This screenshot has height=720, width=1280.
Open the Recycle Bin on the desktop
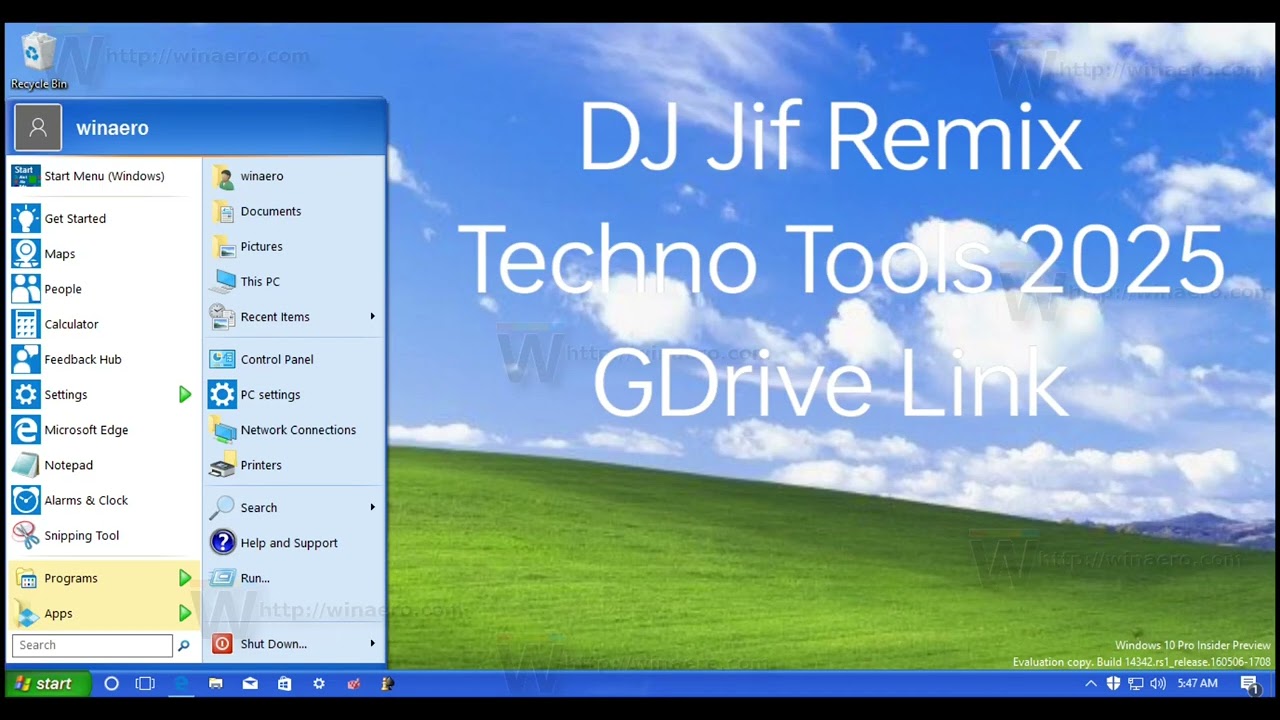pyautogui.click(x=38, y=60)
